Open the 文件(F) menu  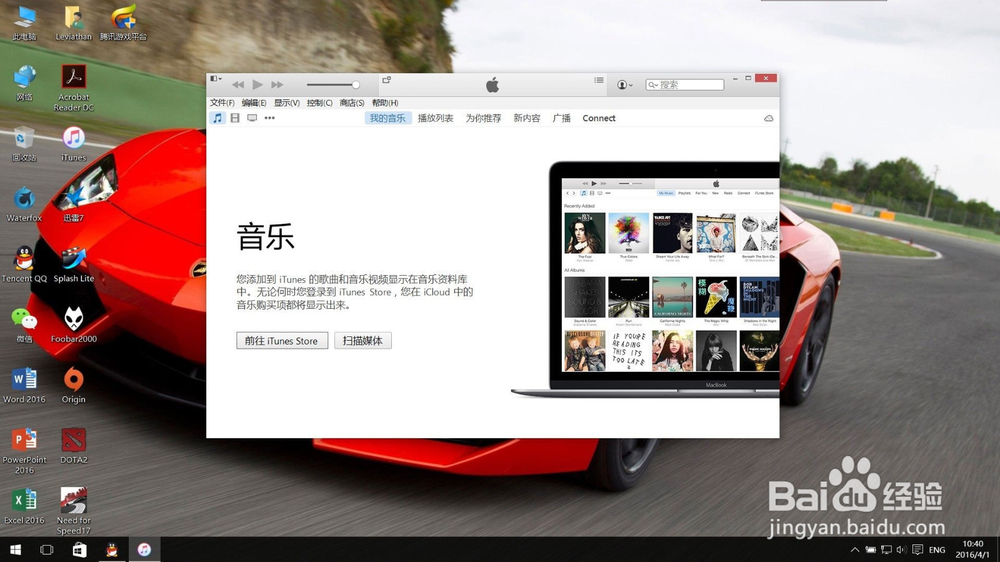(222, 103)
